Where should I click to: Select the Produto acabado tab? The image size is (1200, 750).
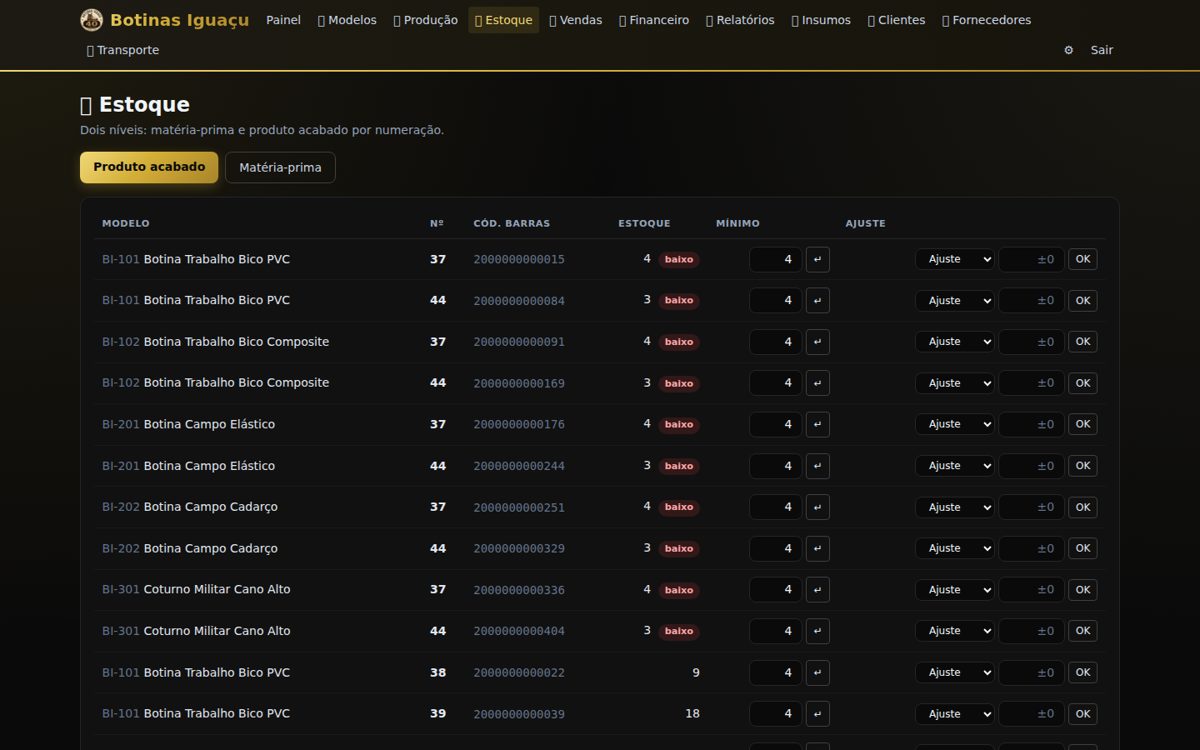(149, 167)
